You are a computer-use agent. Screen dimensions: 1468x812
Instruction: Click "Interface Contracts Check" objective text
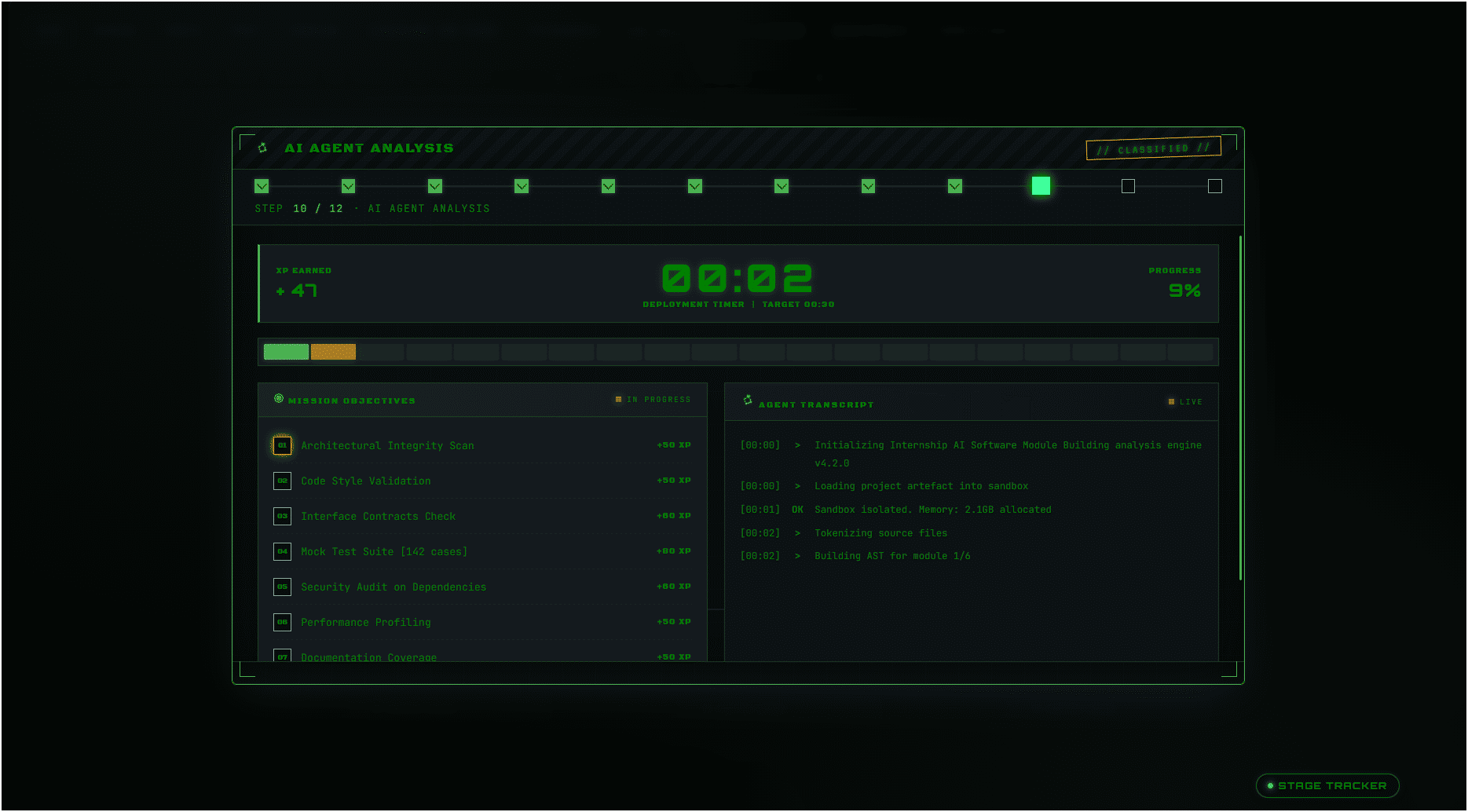[379, 516]
